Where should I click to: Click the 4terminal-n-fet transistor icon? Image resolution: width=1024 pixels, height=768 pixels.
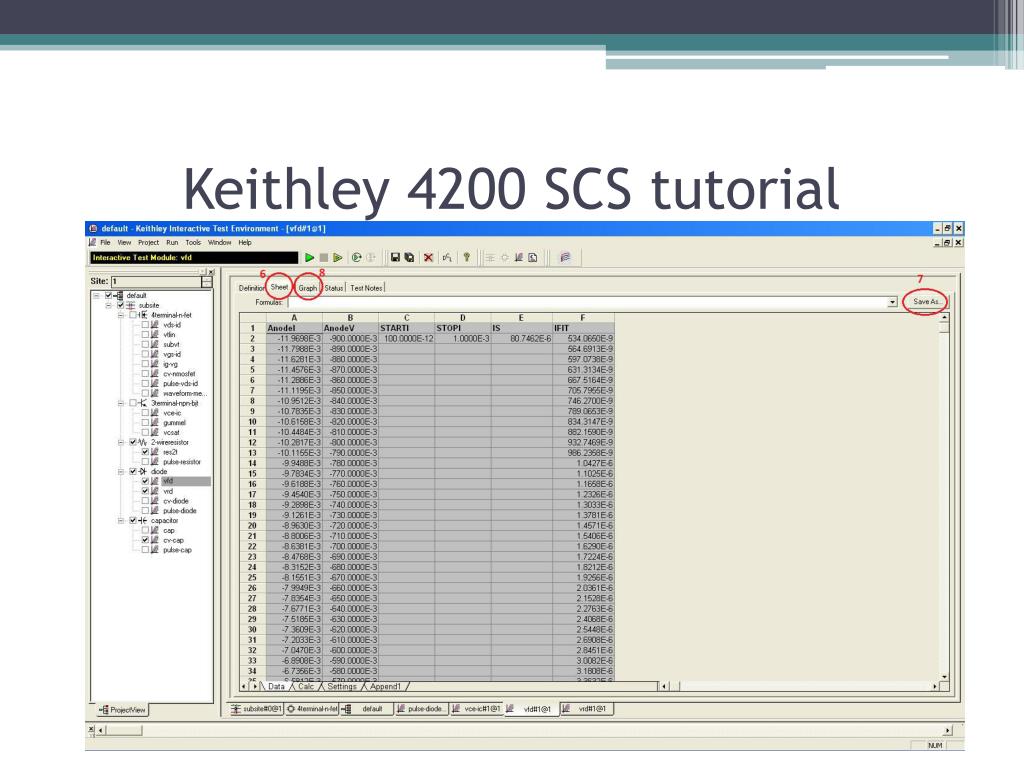142,315
